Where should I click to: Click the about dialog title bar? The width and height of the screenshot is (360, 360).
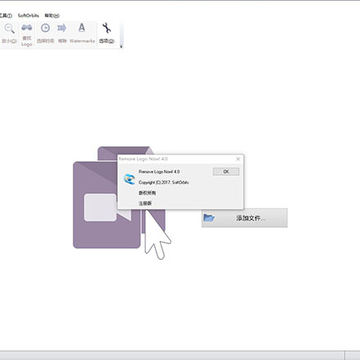pos(180,159)
